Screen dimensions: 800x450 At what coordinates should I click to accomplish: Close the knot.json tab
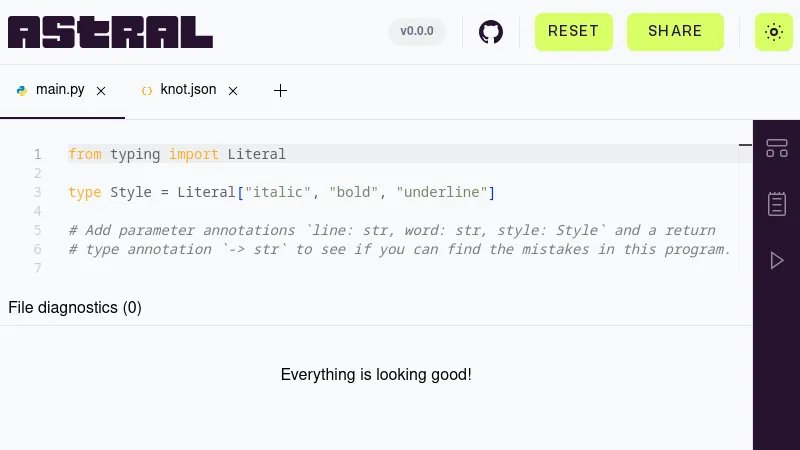click(233, 90)
